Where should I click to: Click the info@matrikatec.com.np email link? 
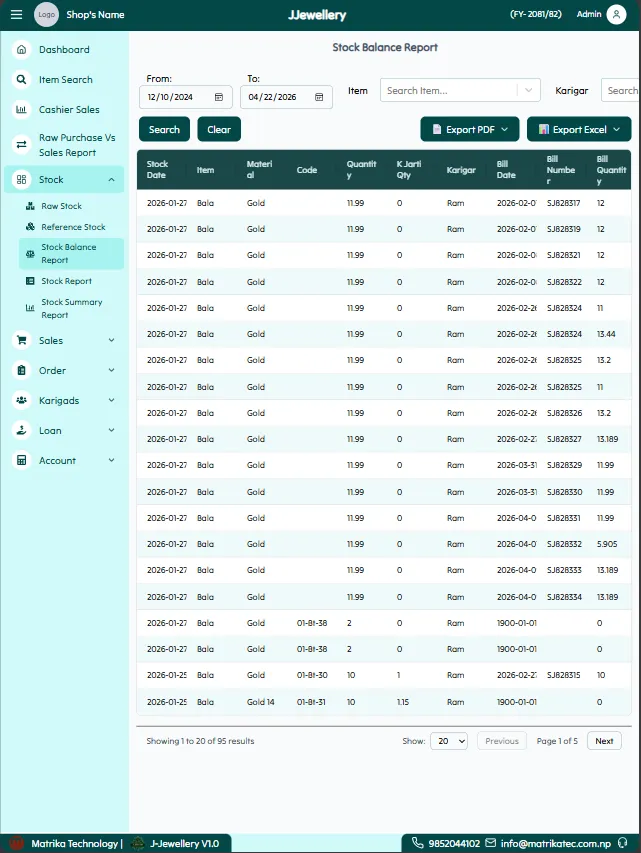coord(556,843)
